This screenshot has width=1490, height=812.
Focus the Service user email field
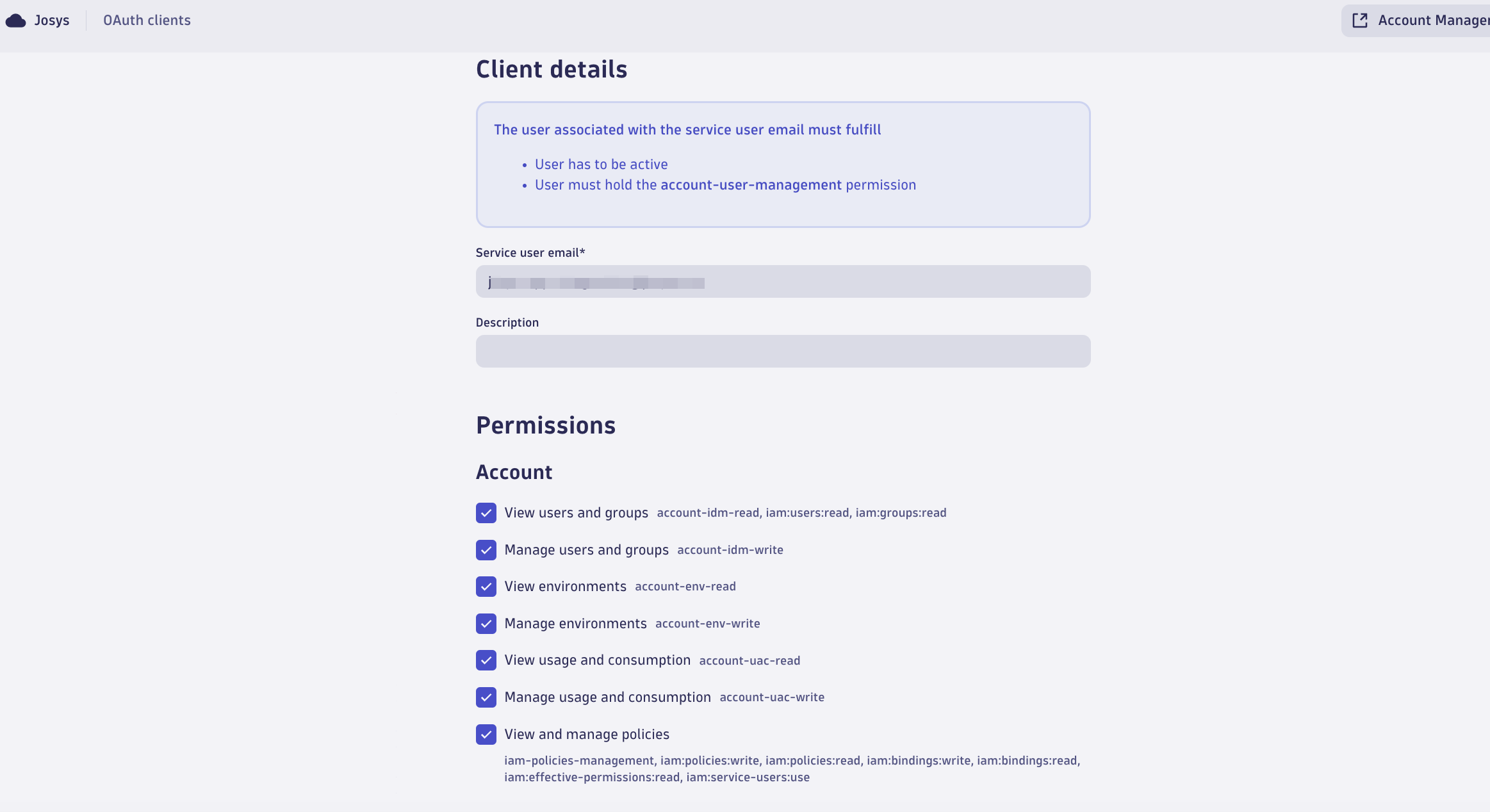coord(783,282)
